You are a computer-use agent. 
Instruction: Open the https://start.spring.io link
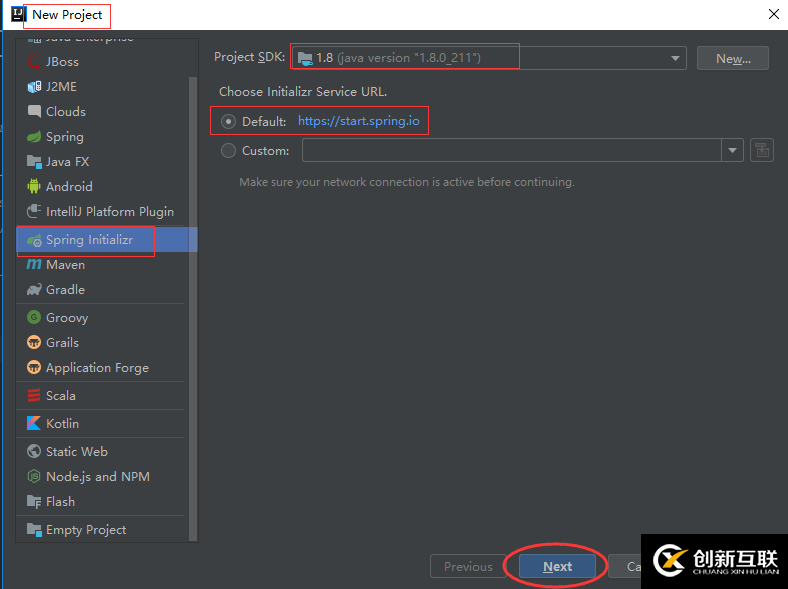(x=358, y=121)
